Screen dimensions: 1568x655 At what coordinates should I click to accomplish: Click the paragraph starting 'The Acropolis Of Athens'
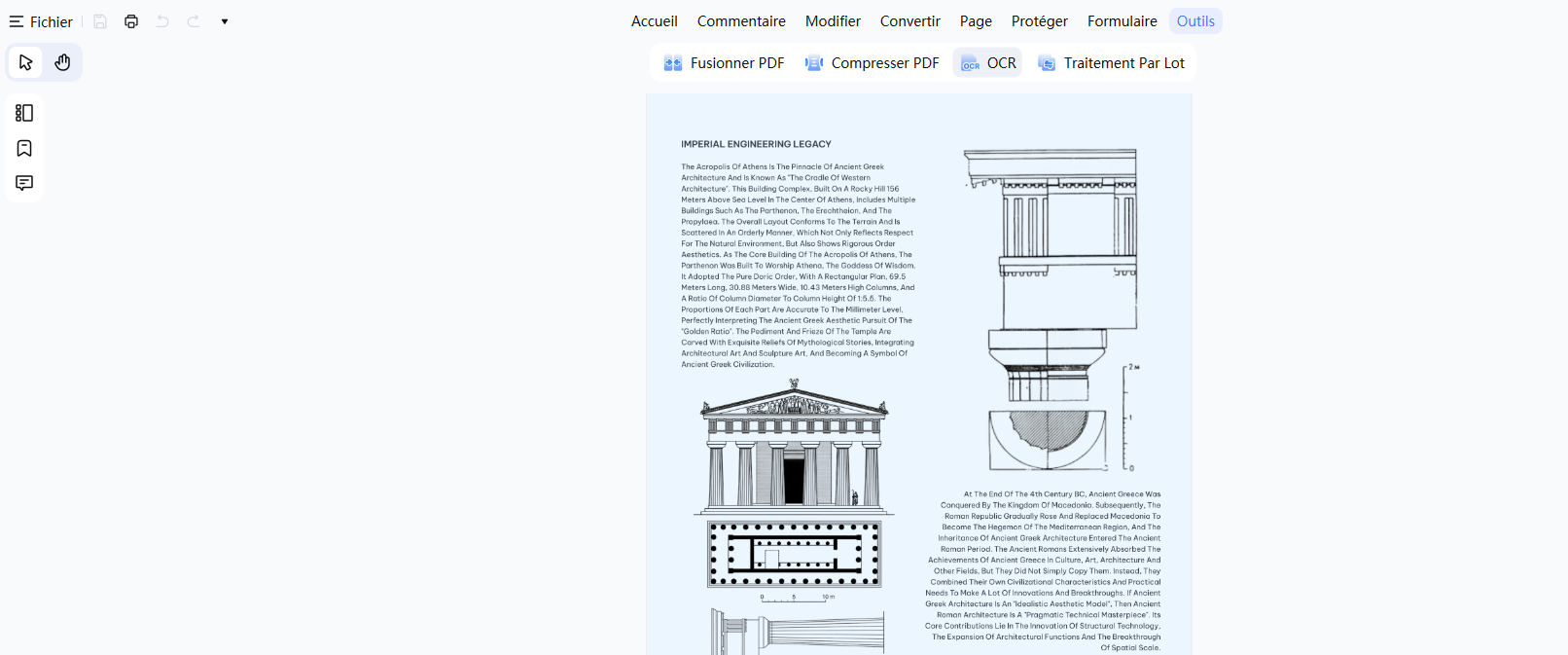(798, 266)
